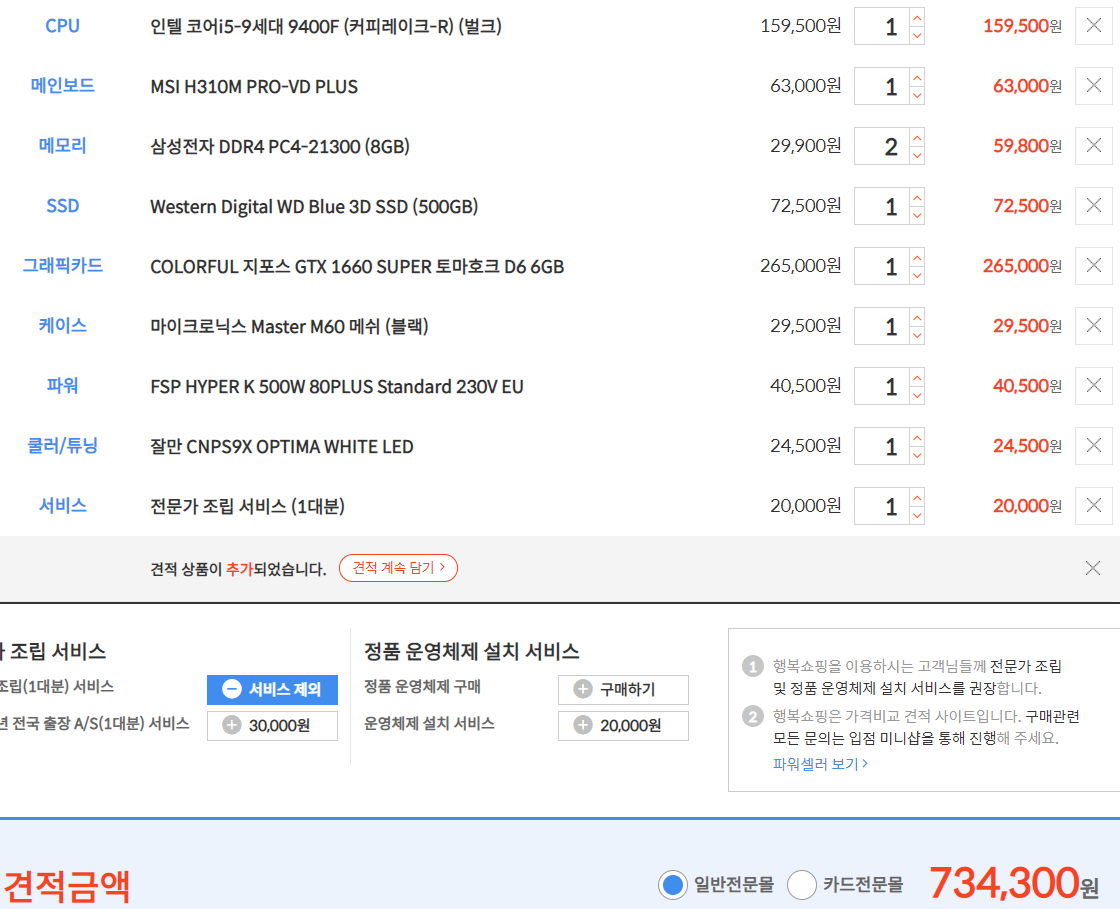Open the 쿨러/튜닝 category link
The height and width of the screenshot is (909, 1120).
click(x=62, y=446)
